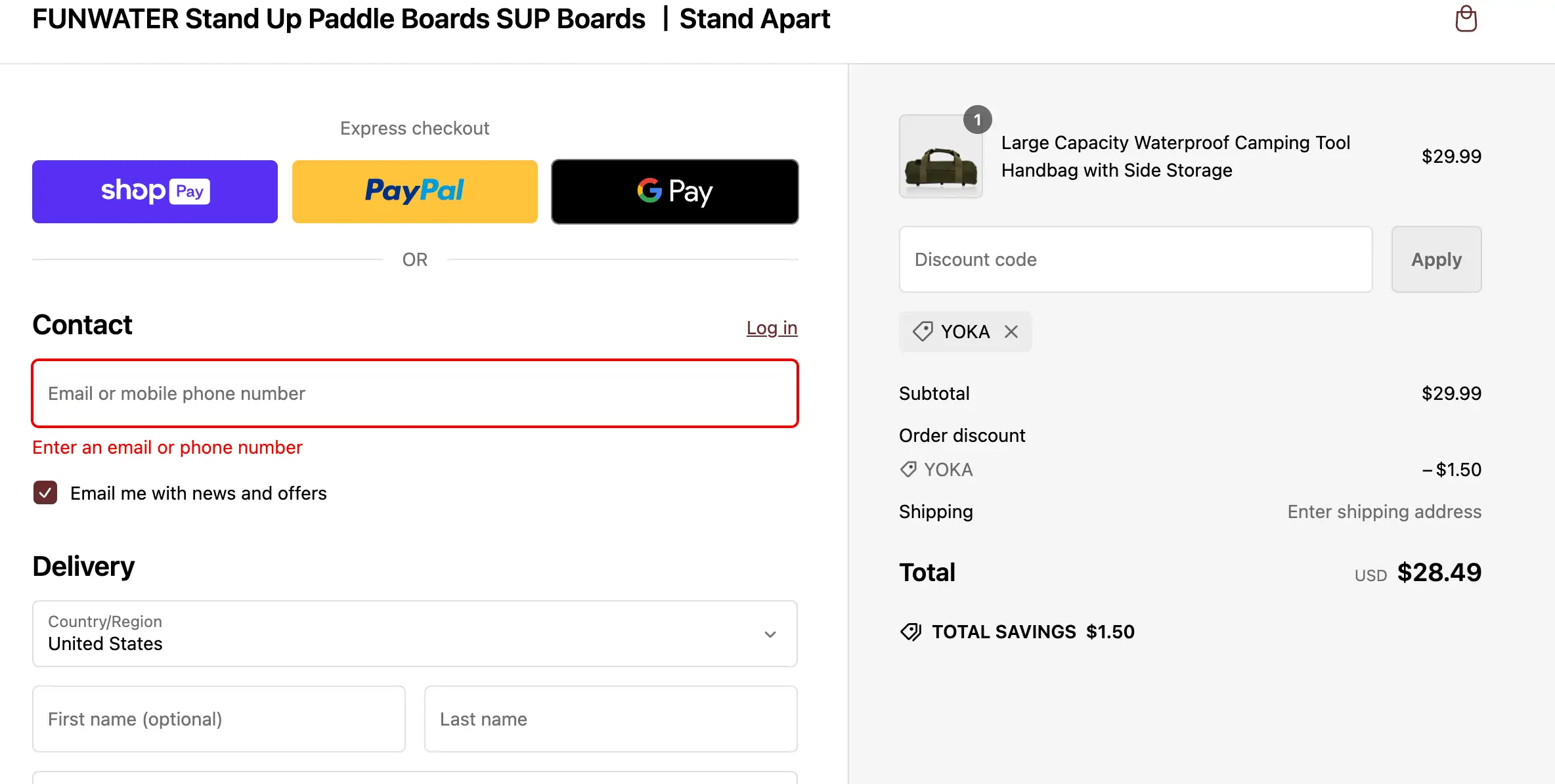Remove the YOKA discount code tag
1555x784 pixels.
click(1011, 332)
